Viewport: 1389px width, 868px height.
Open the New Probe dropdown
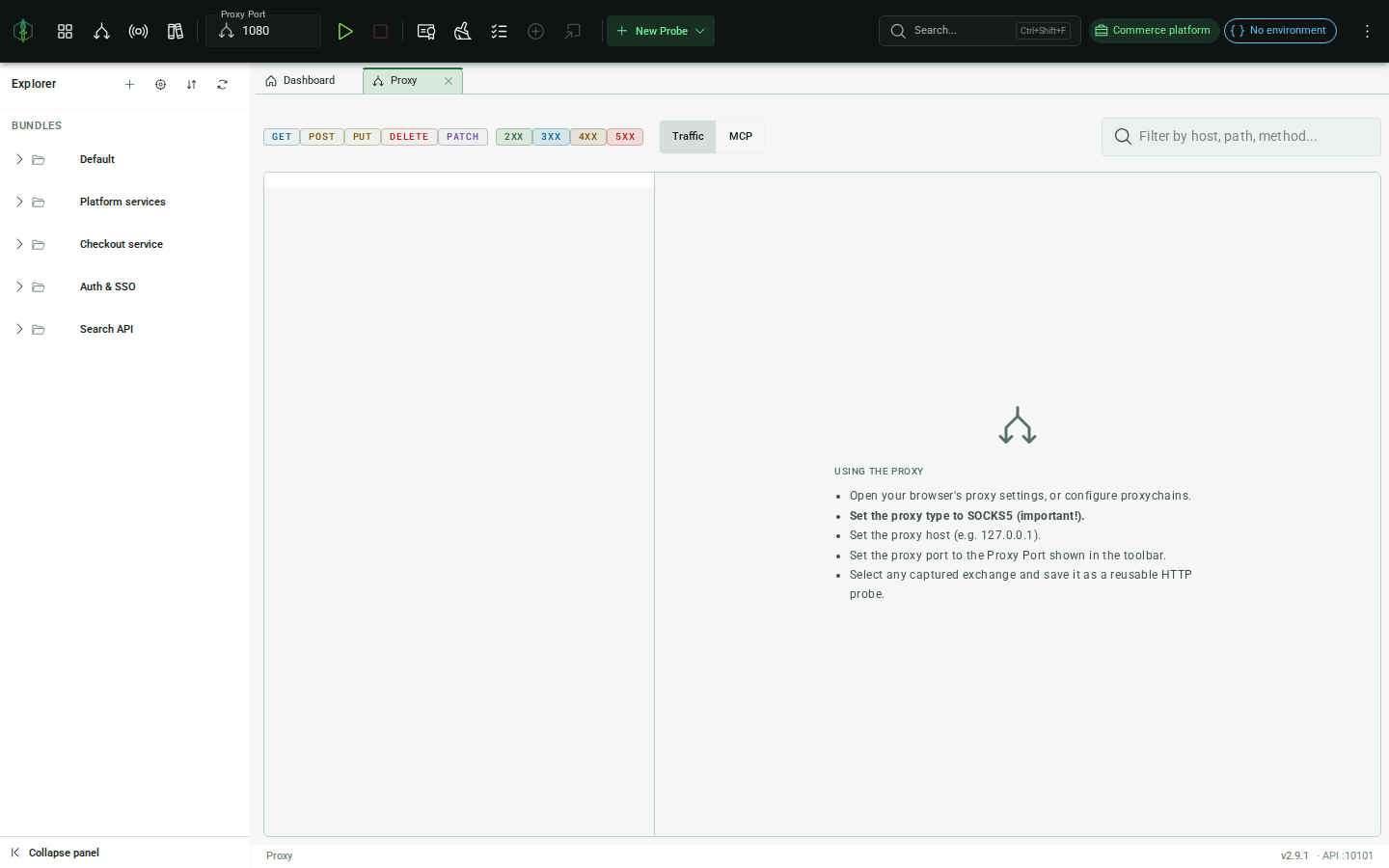pyautogui.click(x=661, y=31)
